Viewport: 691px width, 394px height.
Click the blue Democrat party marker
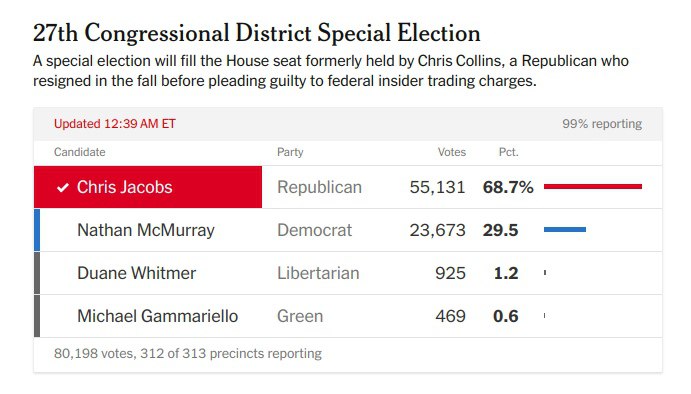tap(37, 230)
